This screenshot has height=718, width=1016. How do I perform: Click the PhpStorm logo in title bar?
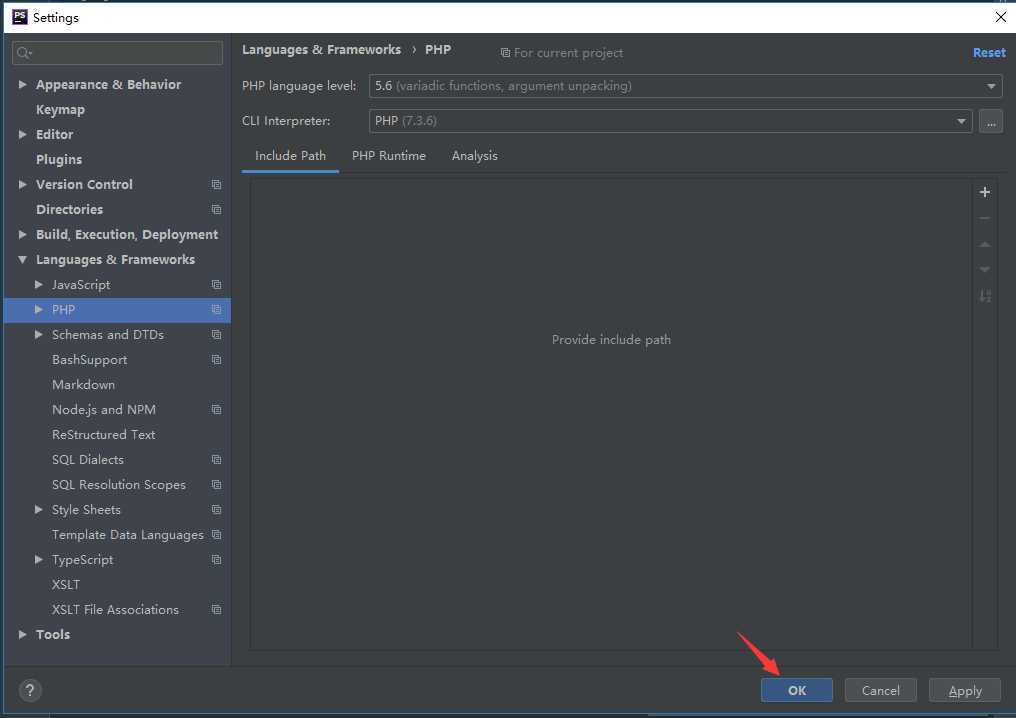(20, 17)
